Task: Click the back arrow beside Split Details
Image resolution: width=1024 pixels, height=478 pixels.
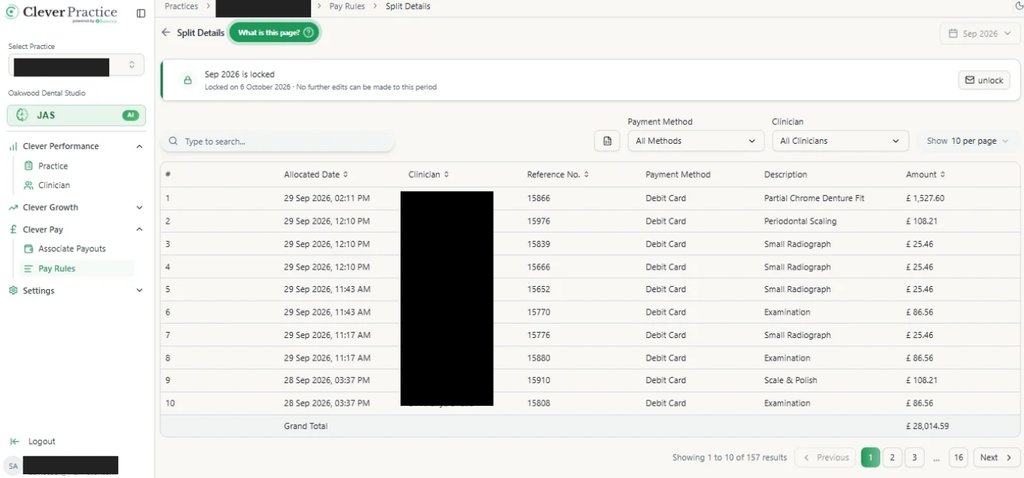Action: [166, 33]
